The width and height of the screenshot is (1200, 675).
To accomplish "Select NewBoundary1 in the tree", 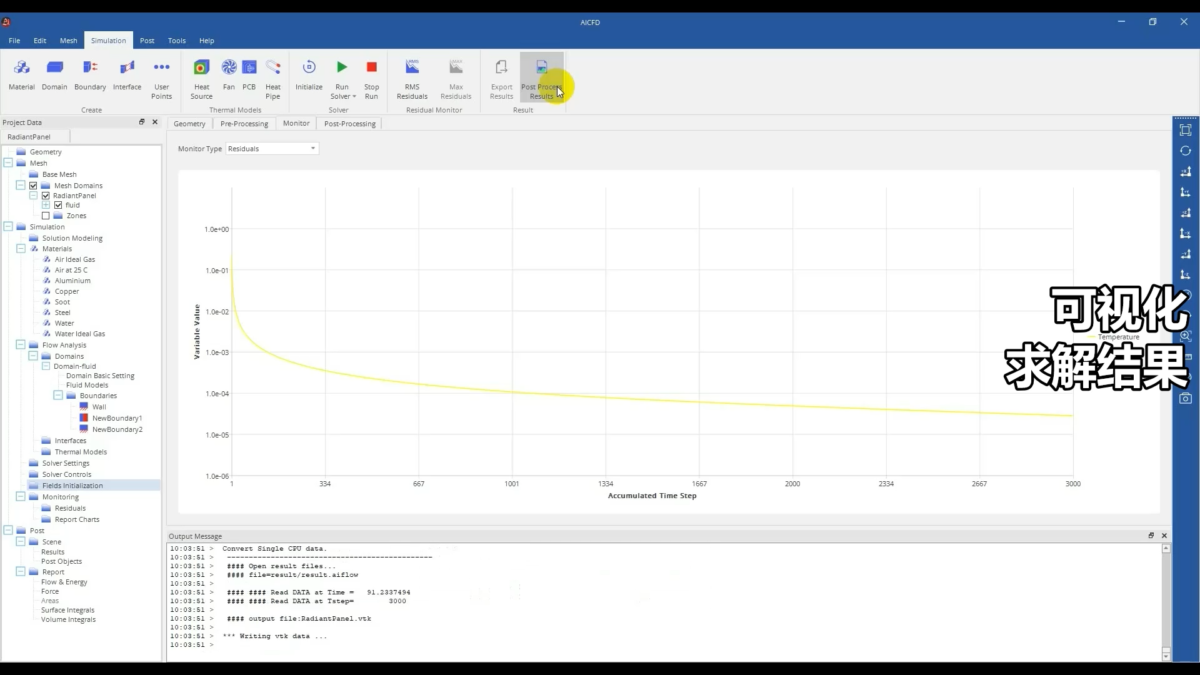I will pyautogui.click(x=117, y=418).
